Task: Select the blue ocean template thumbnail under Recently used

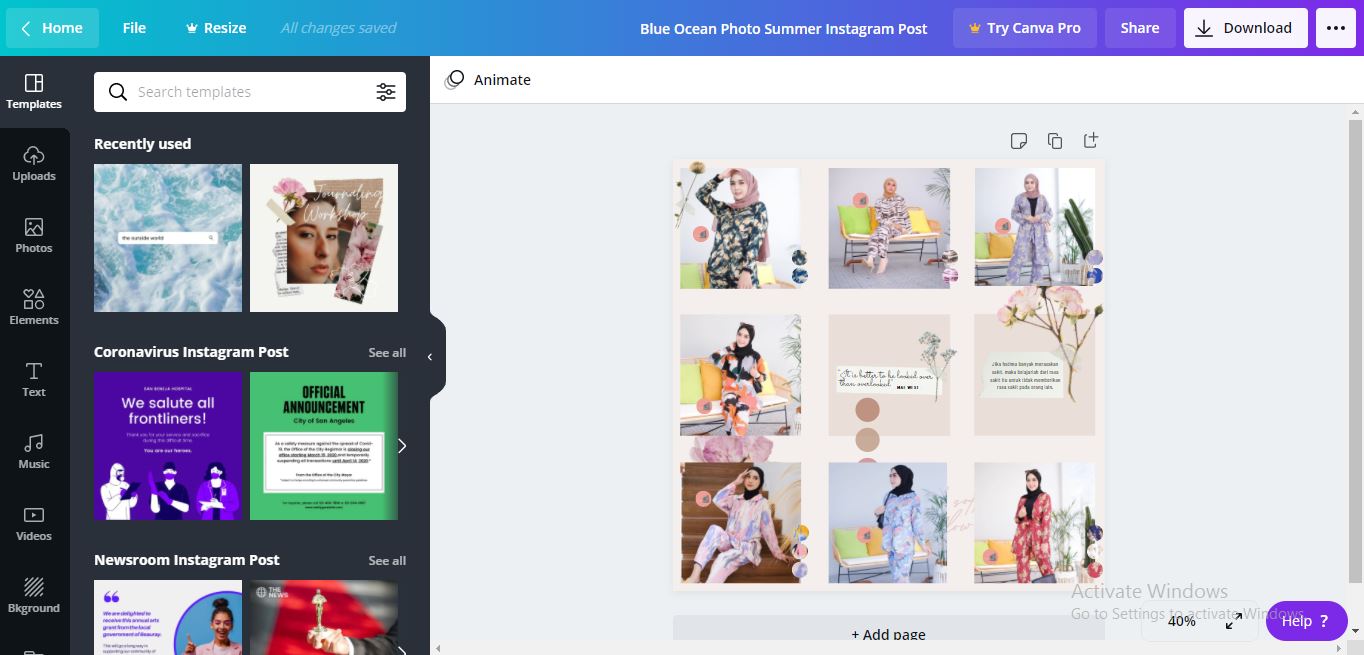Action: tap(167, 237)
